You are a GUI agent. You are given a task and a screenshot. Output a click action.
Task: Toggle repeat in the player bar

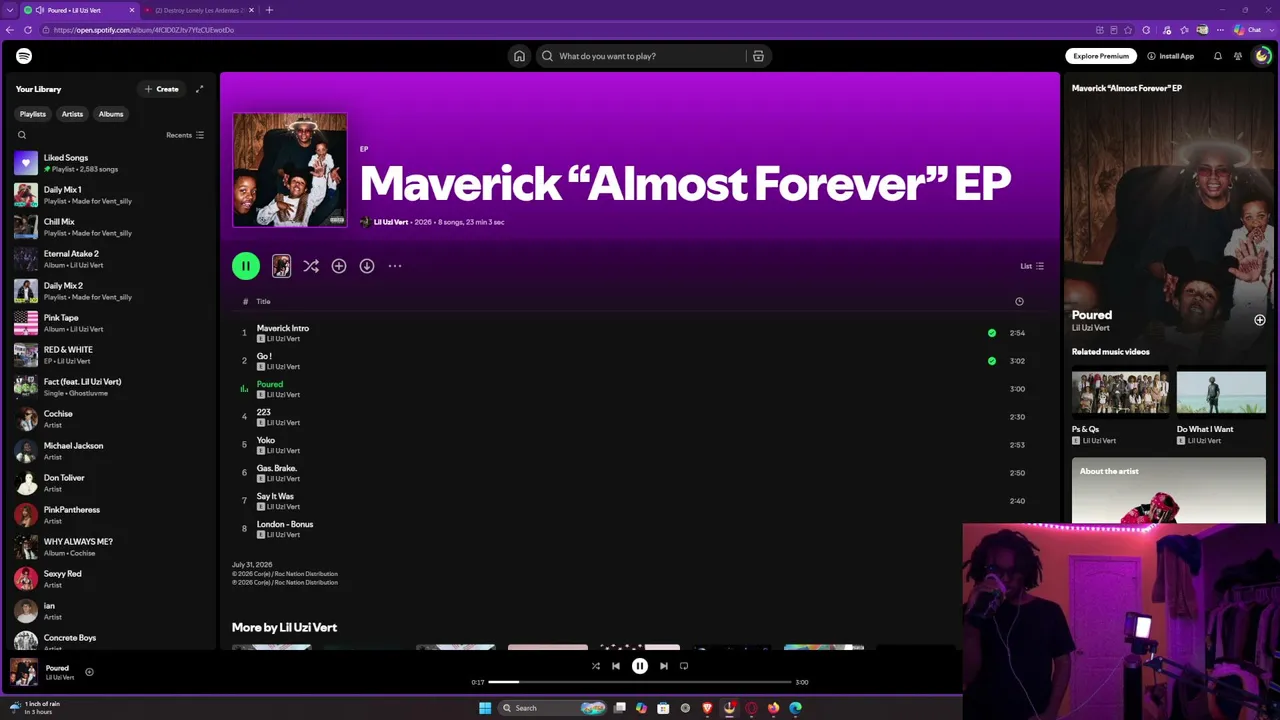[684, 666]
